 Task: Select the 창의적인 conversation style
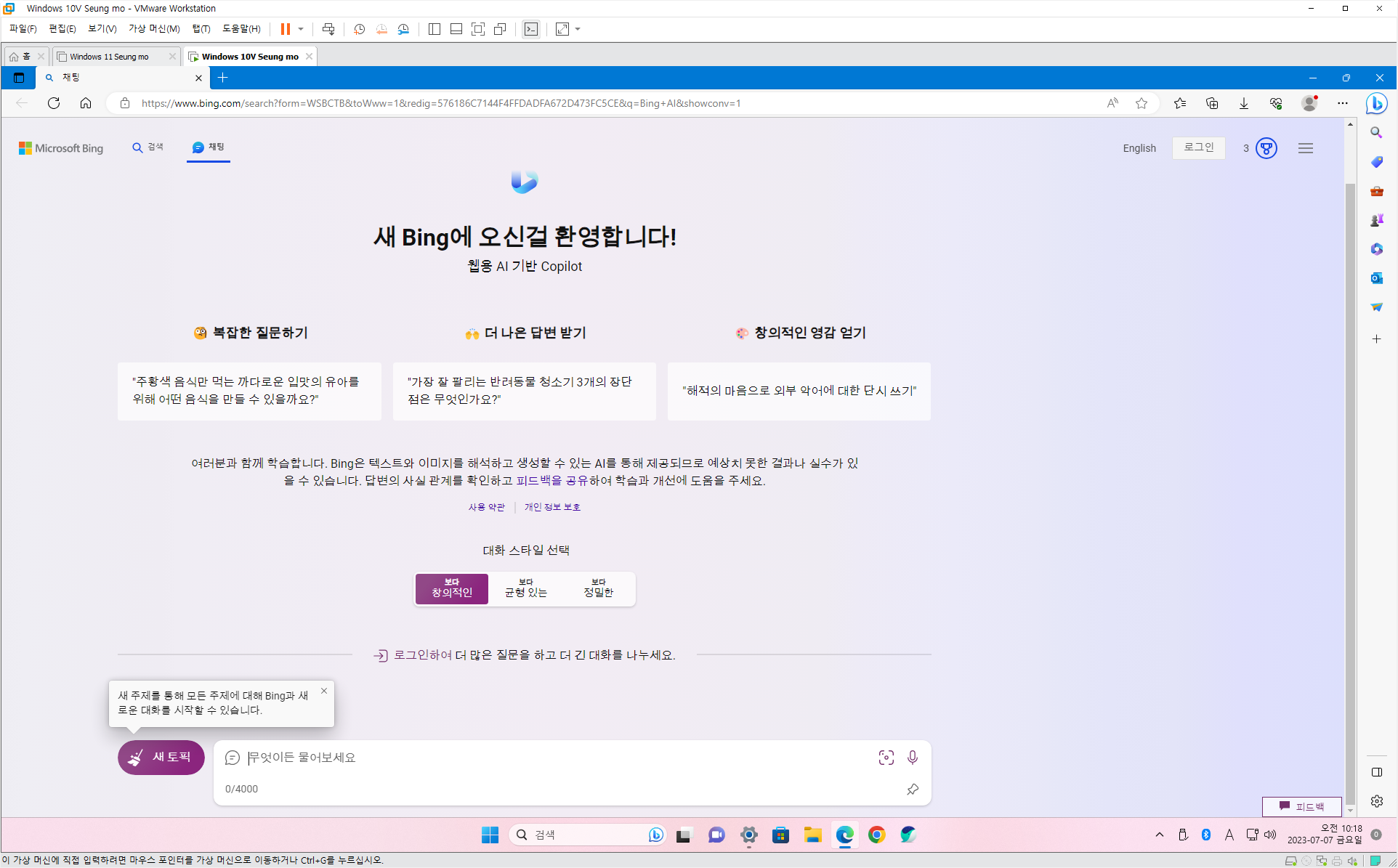point(452,588)
